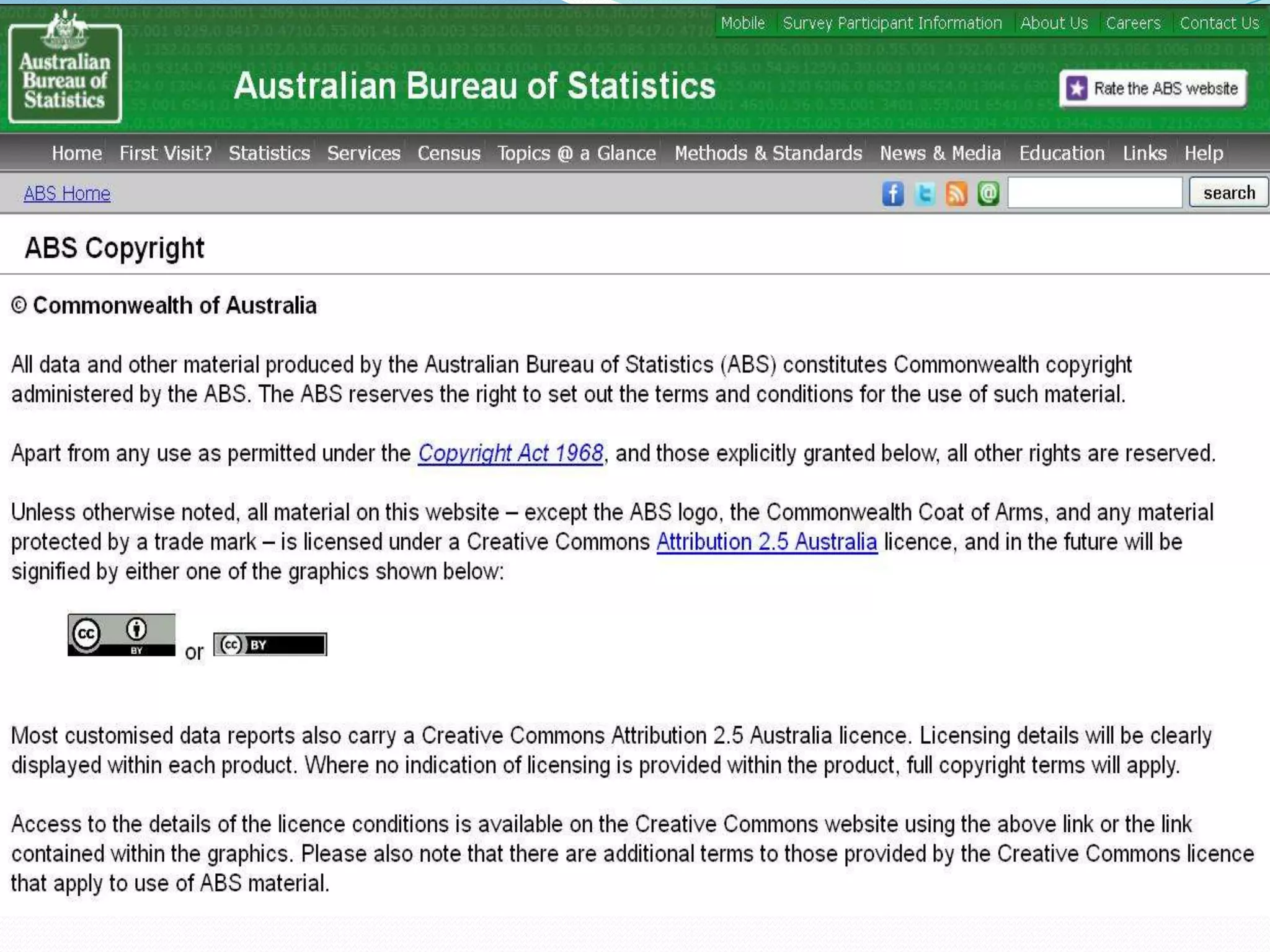Open Survey Participant Information link
Viewport: 1270px width, 952px height.
tap(892, 23)
